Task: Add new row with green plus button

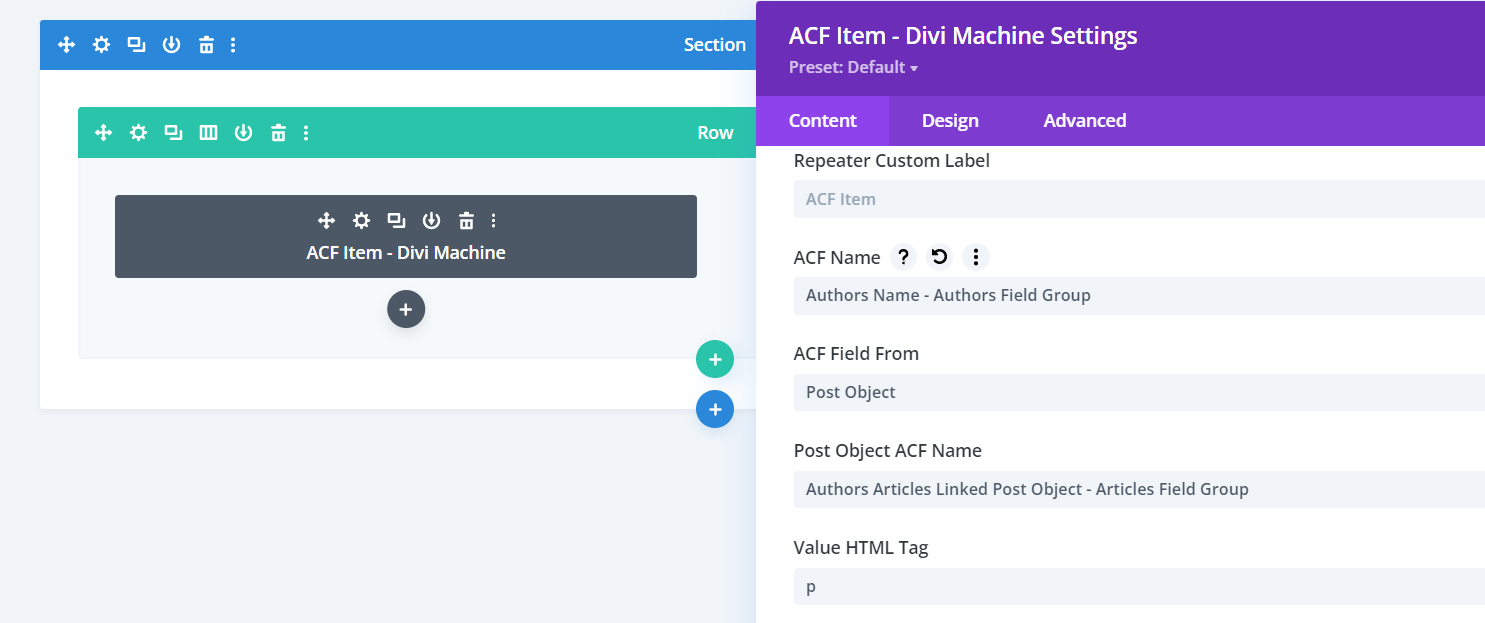Action: coord(715,360)
